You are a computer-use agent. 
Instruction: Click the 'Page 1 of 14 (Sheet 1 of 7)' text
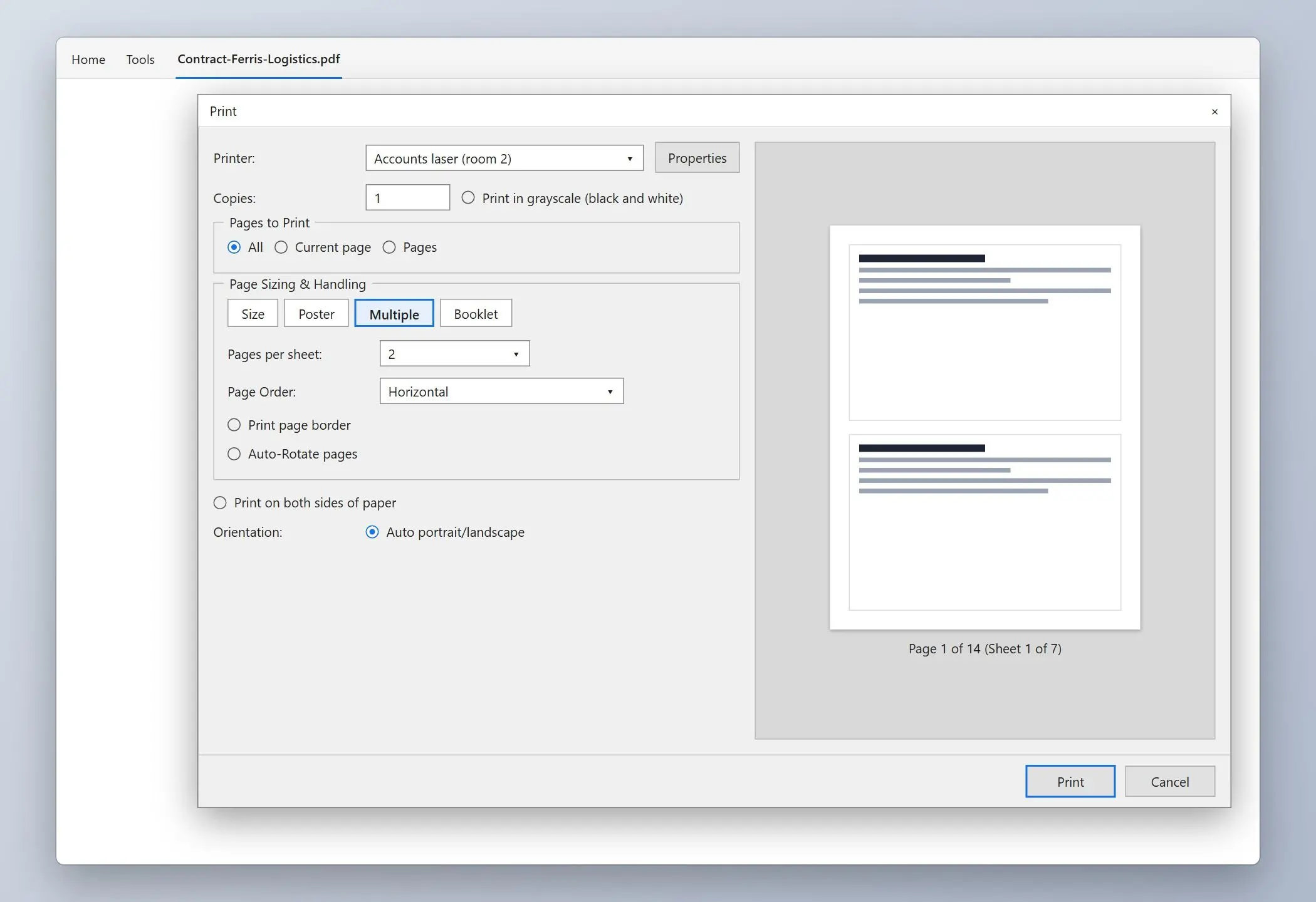[984, 649]
